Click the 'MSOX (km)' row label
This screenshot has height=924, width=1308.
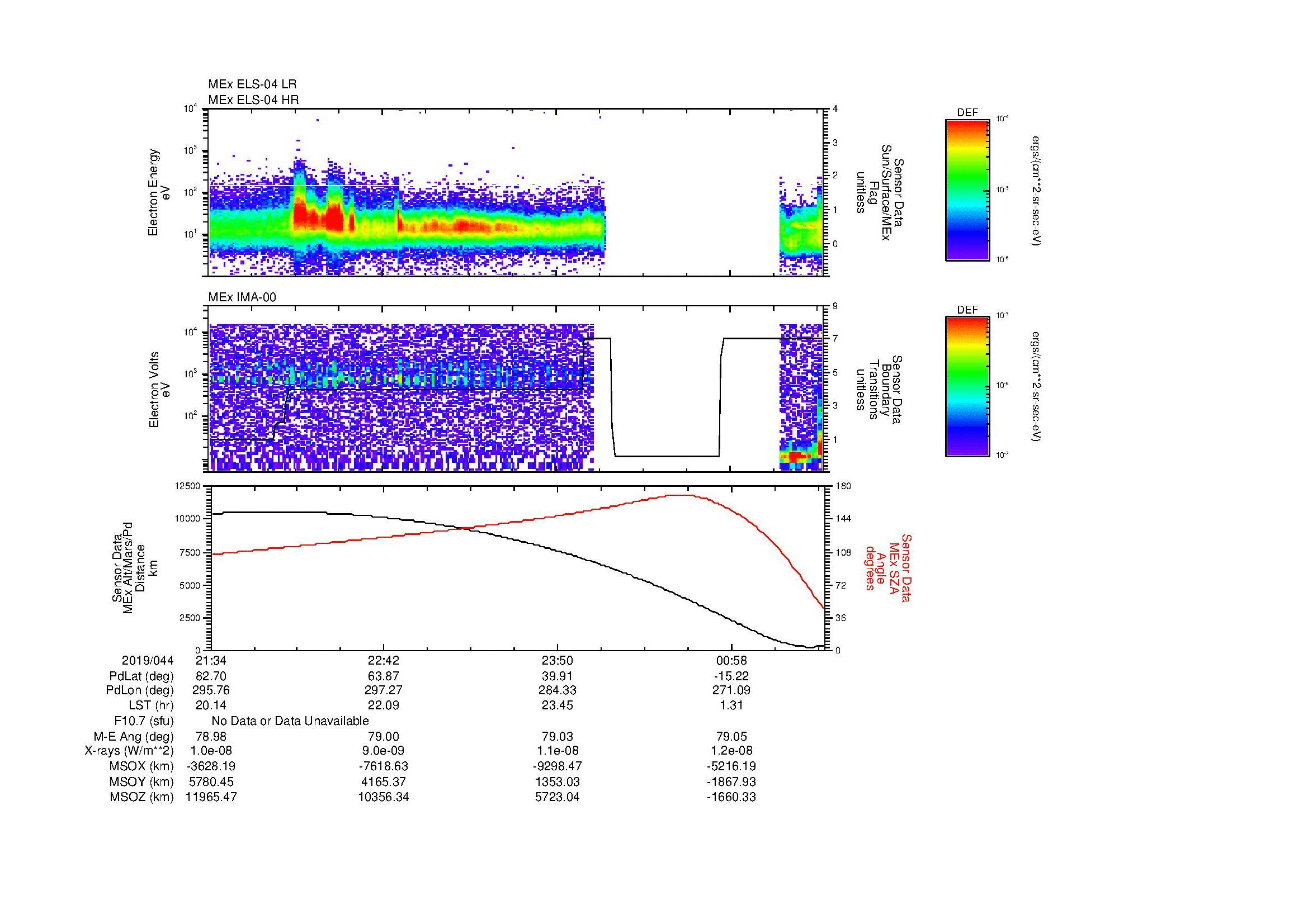point(141,766)
